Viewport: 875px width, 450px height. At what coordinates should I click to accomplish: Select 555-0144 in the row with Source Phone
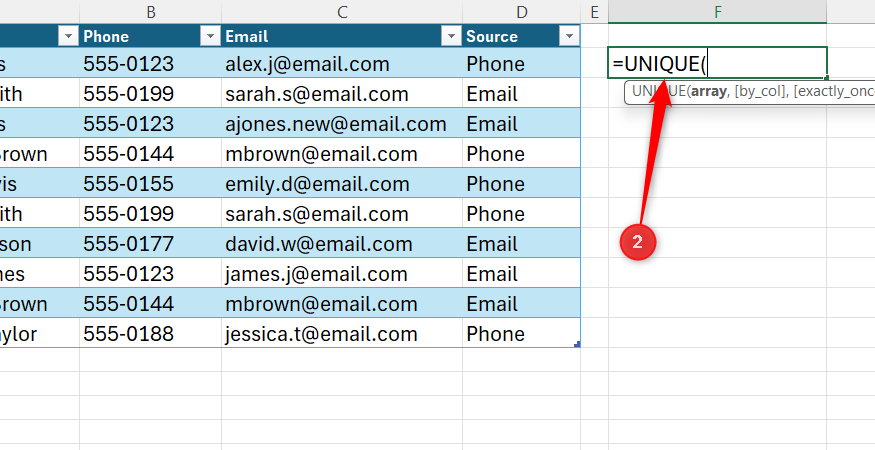click(151, 154)
